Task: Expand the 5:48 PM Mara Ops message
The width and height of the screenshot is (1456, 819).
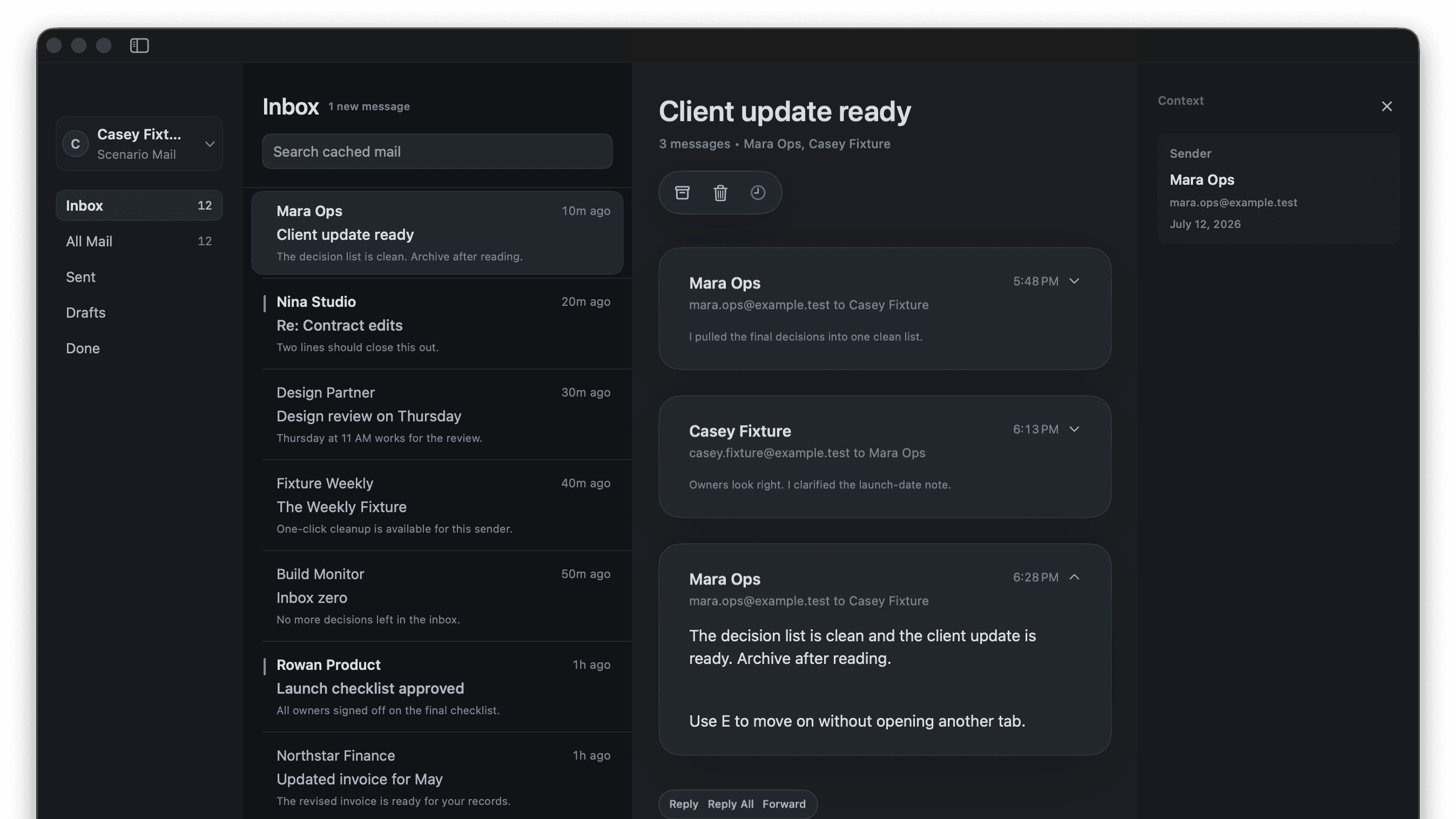Action: [1074, 281]
